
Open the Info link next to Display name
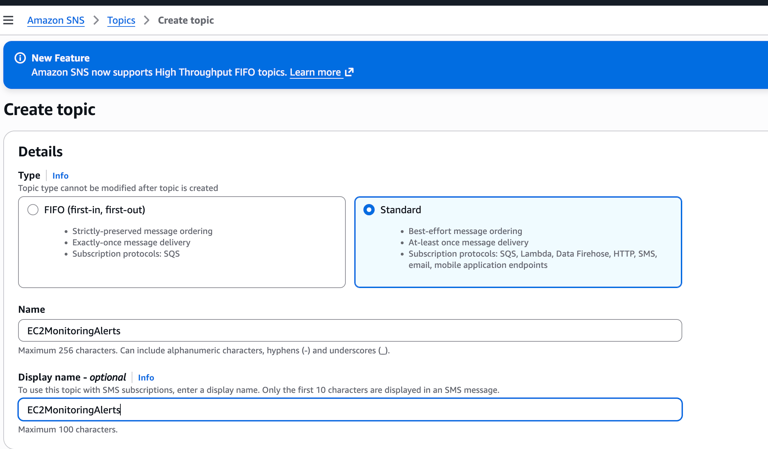[146, 378]
